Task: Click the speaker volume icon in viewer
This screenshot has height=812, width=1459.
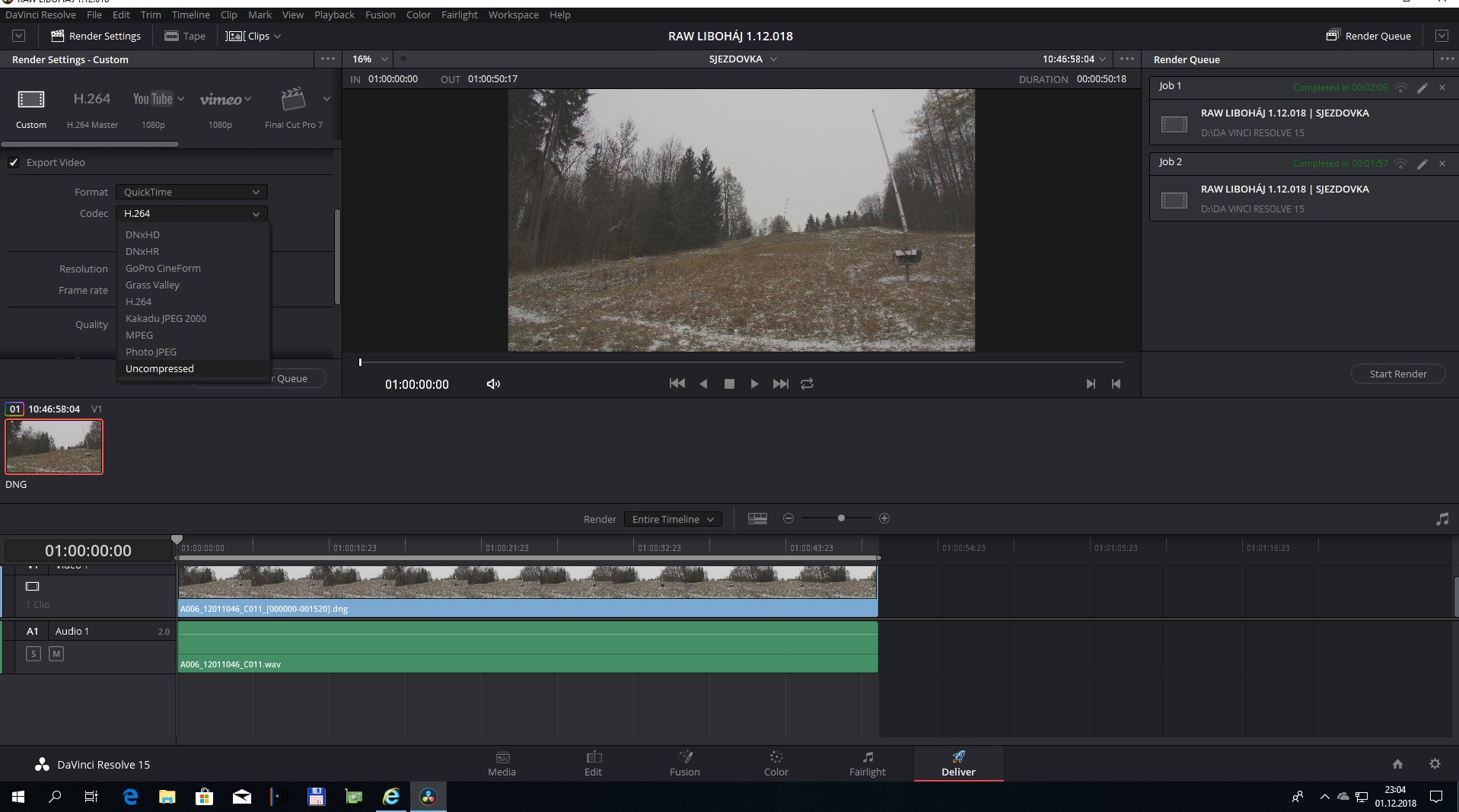Action: tap(493, 384)
